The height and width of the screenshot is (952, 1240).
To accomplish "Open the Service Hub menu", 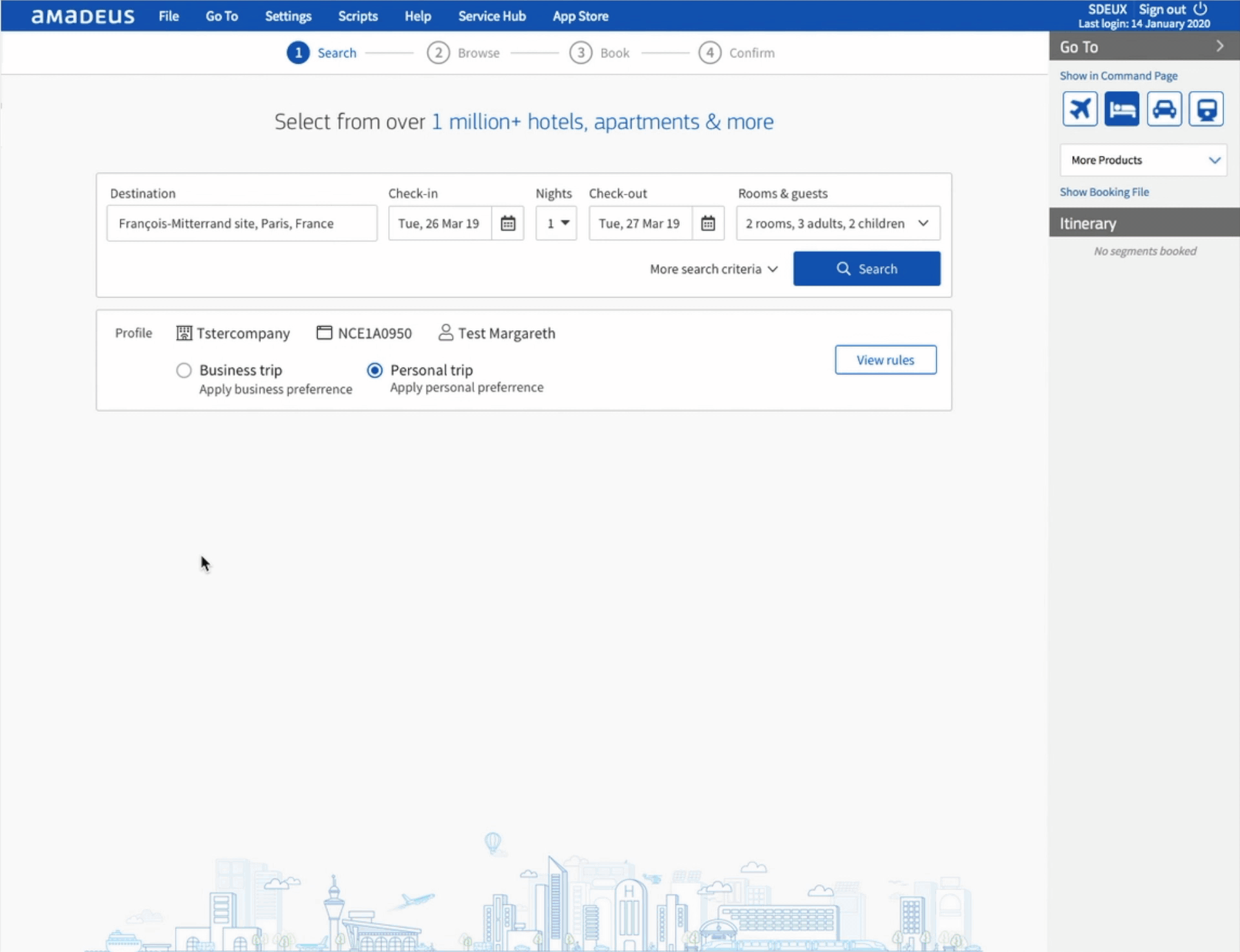I will click(491, 16).
